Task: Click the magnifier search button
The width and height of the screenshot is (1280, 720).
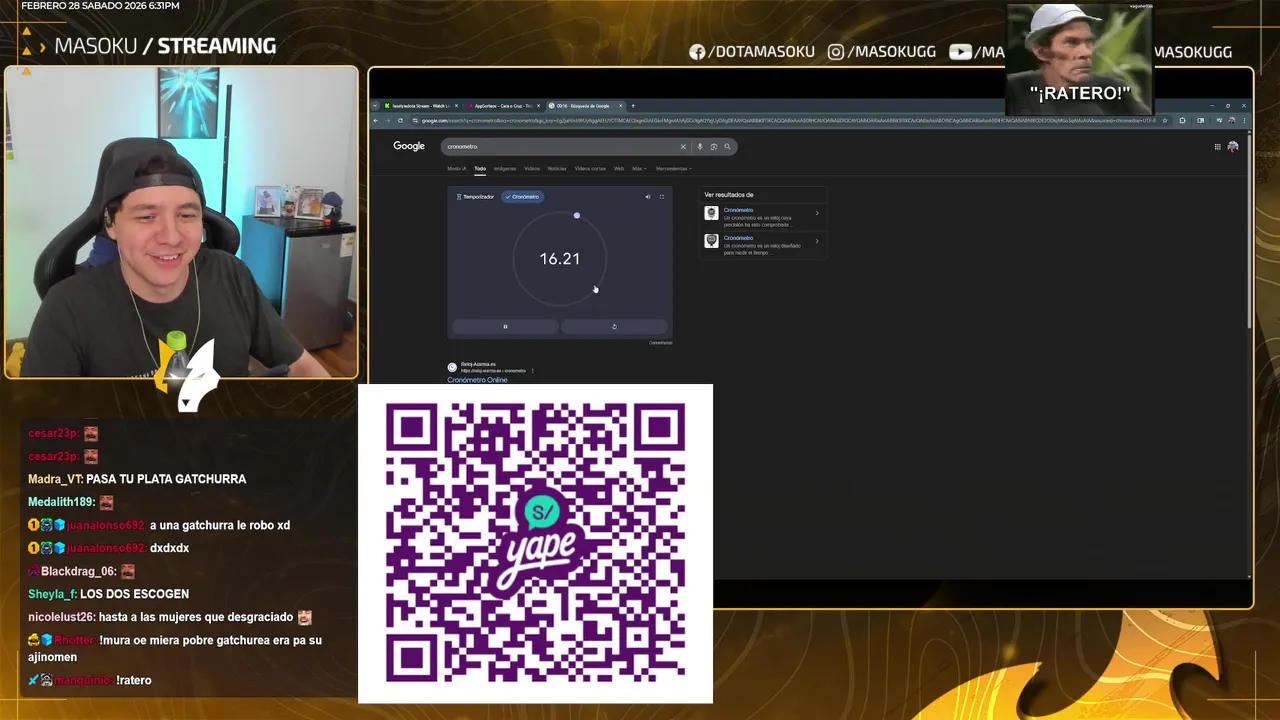Action: pyautogui.click(x=727, y=147)
